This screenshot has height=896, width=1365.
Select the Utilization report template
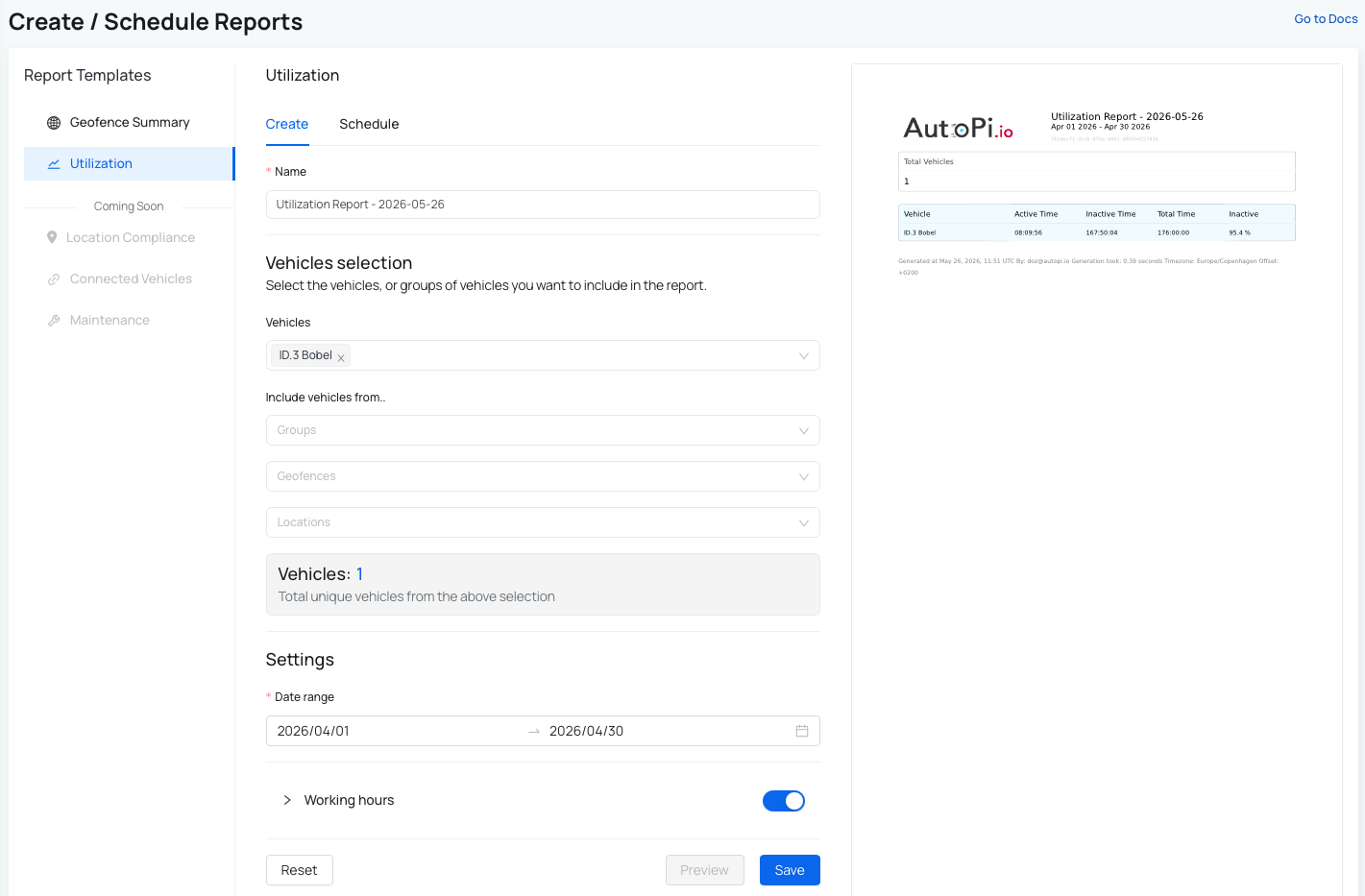pos(129,163)
